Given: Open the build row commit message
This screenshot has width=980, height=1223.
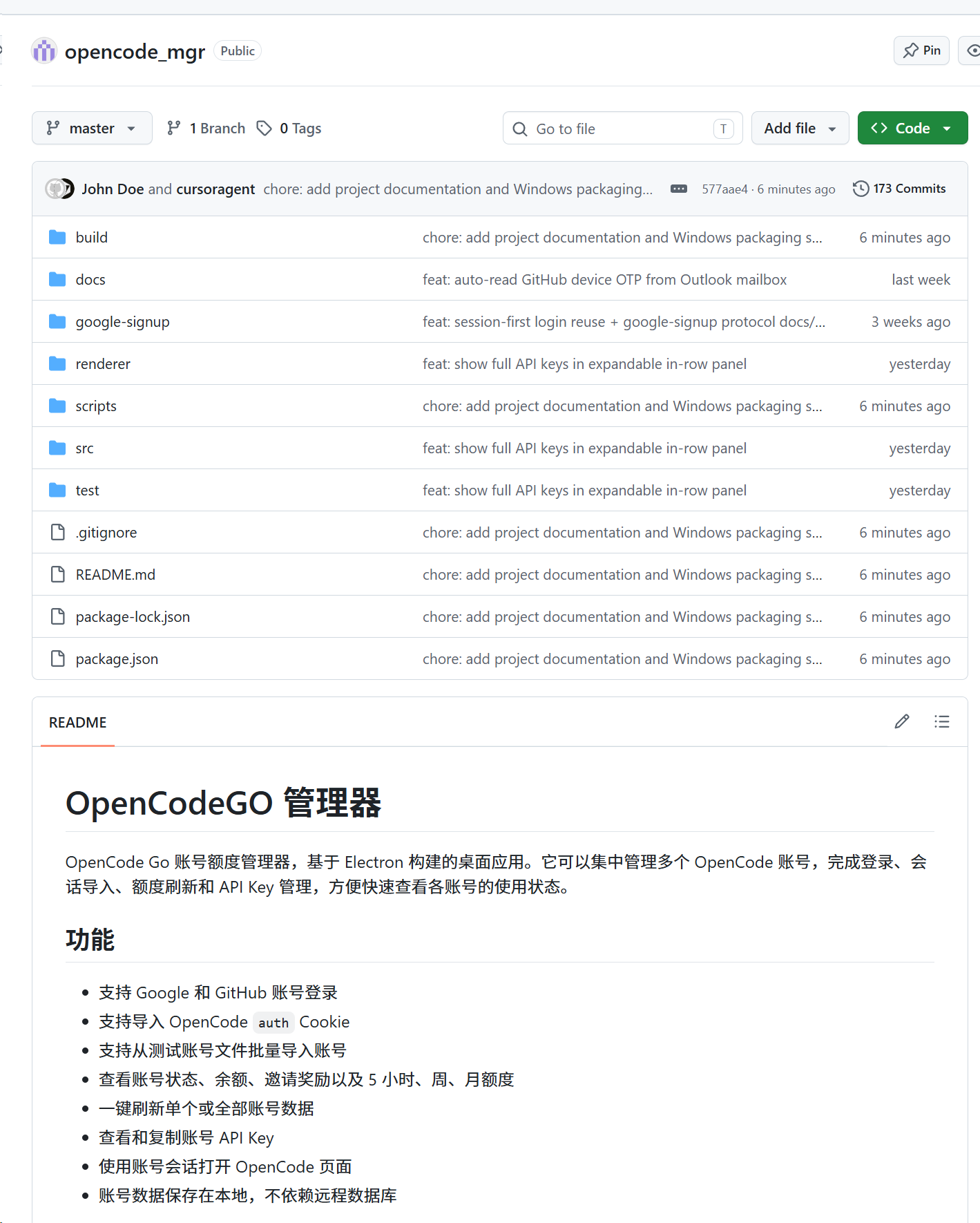Looking at the screenshot, I should click(x=622, y=238).
